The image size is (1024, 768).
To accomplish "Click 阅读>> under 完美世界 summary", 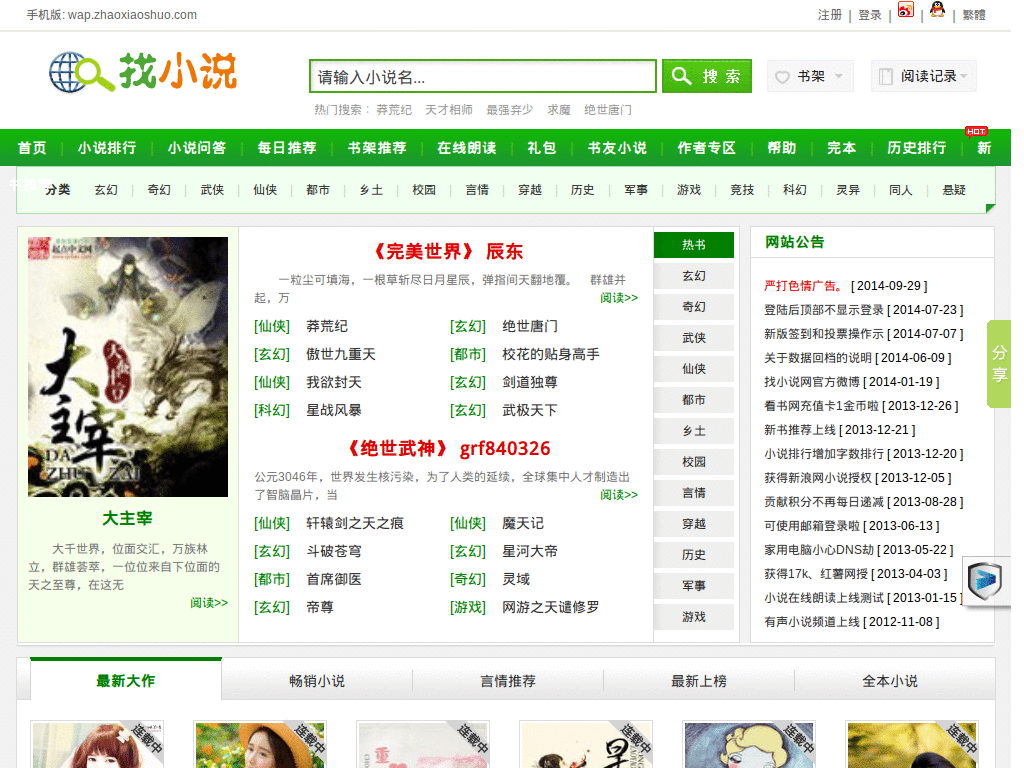I will (x=619, y=298).
